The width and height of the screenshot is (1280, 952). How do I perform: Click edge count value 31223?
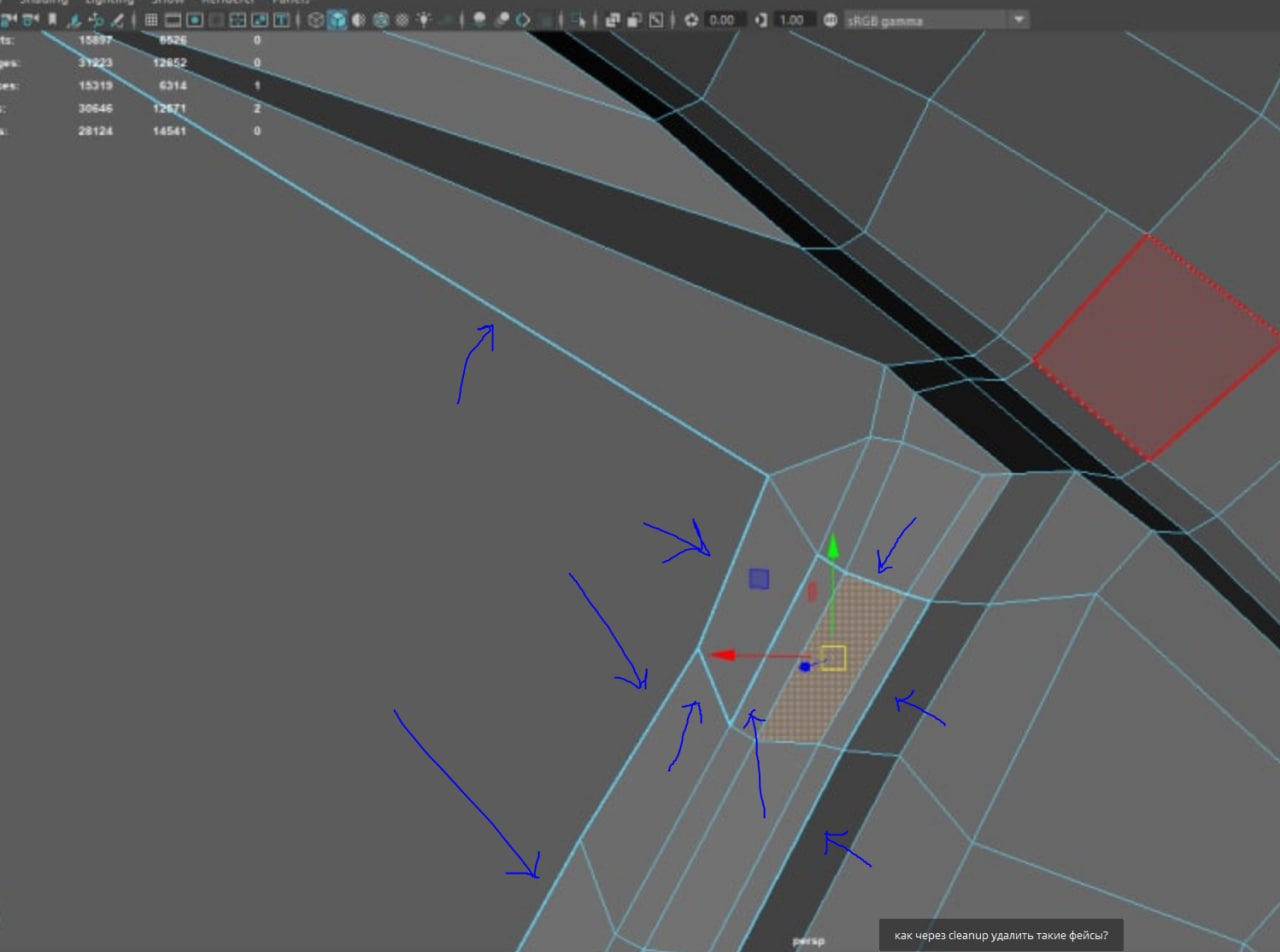pyautogui.click(x=95, y=62)
